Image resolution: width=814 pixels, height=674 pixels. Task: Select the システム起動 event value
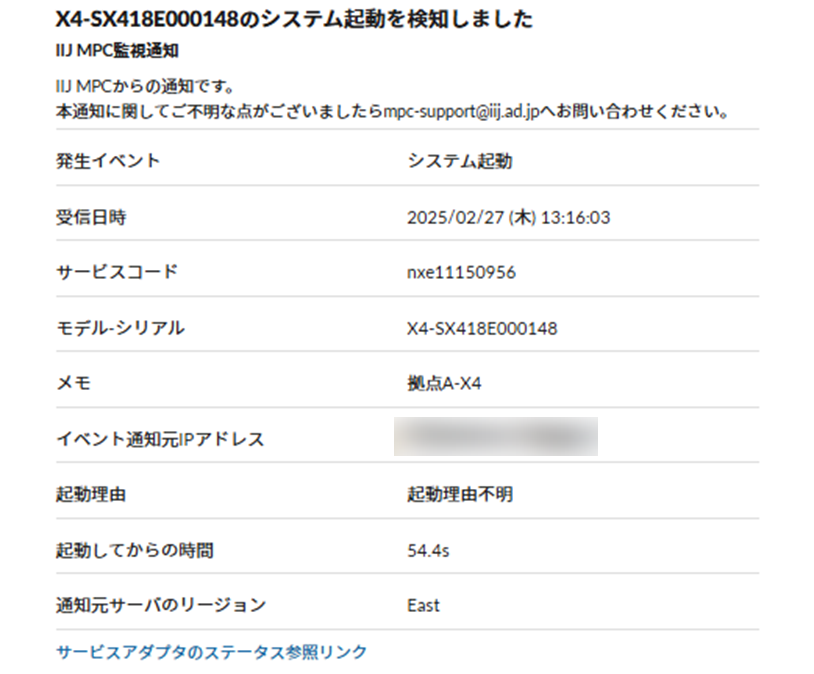[x=460, y=161]
